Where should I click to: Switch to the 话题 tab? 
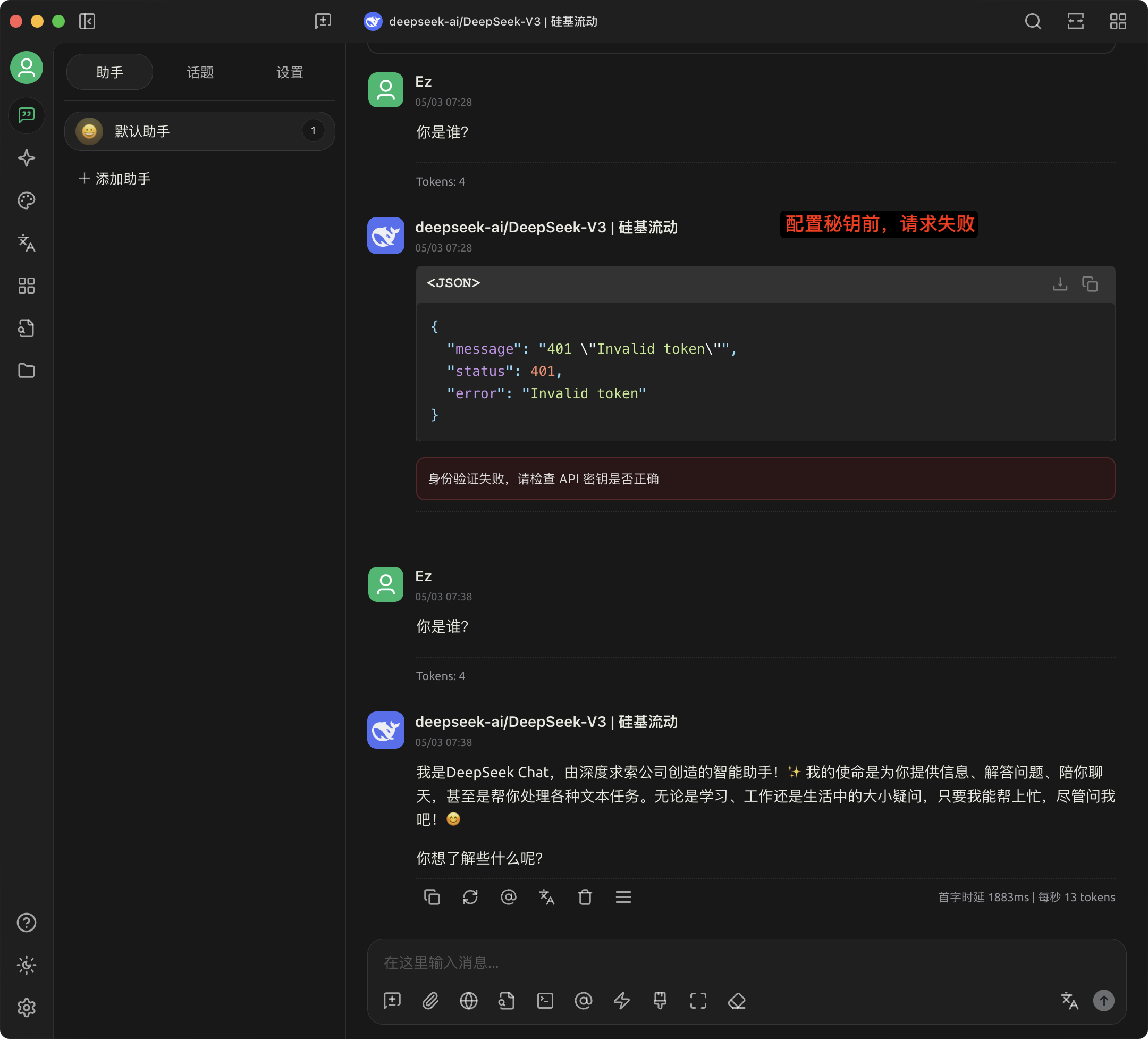coord(200,72)
